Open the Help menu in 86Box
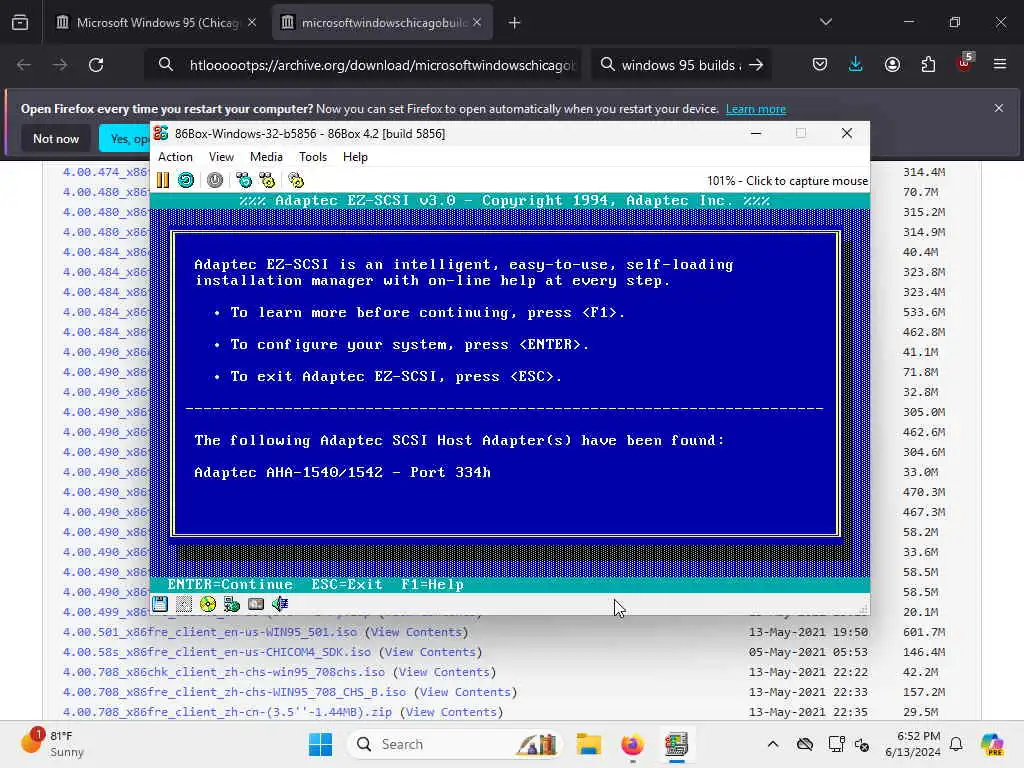1024x768 pixels. 355,157
